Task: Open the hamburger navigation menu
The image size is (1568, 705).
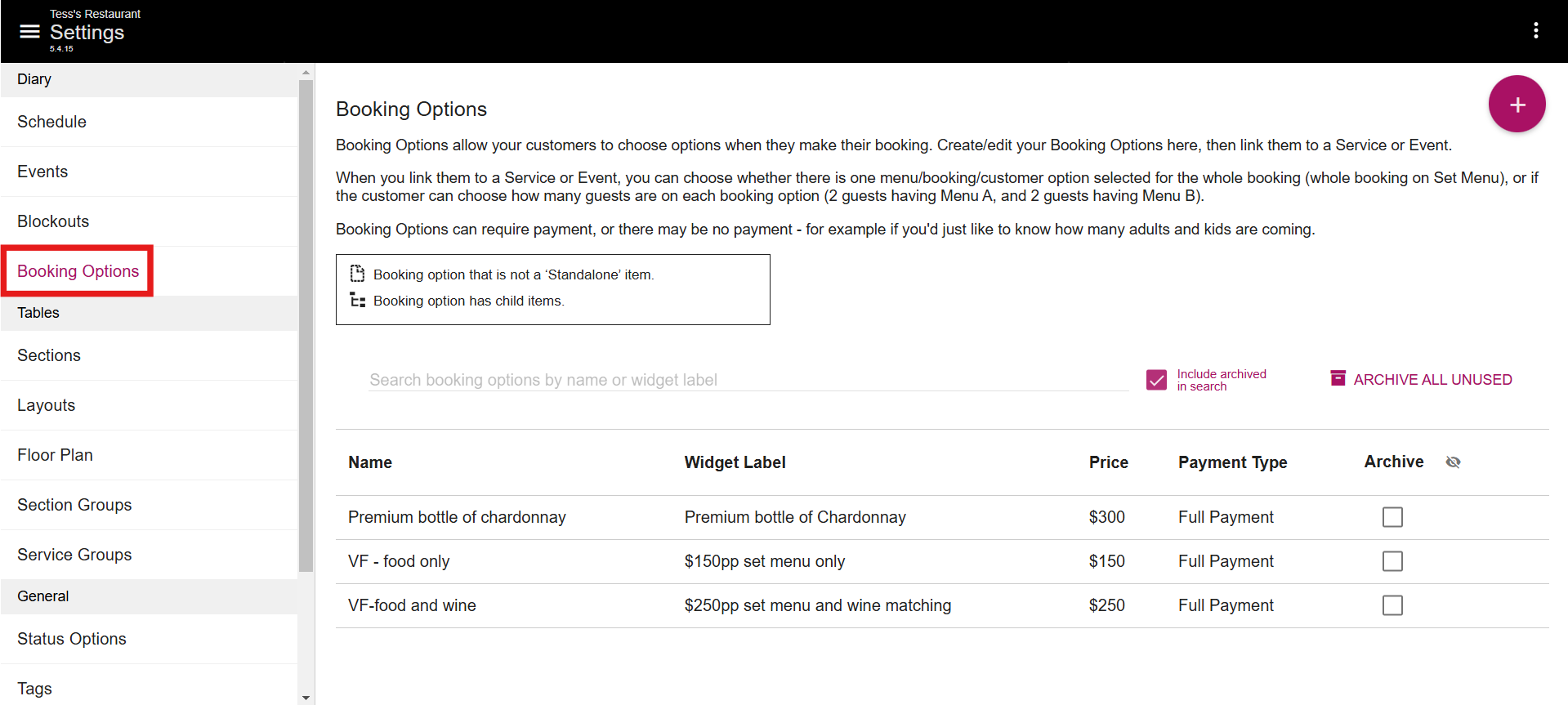Action: (x=29, y=30)
